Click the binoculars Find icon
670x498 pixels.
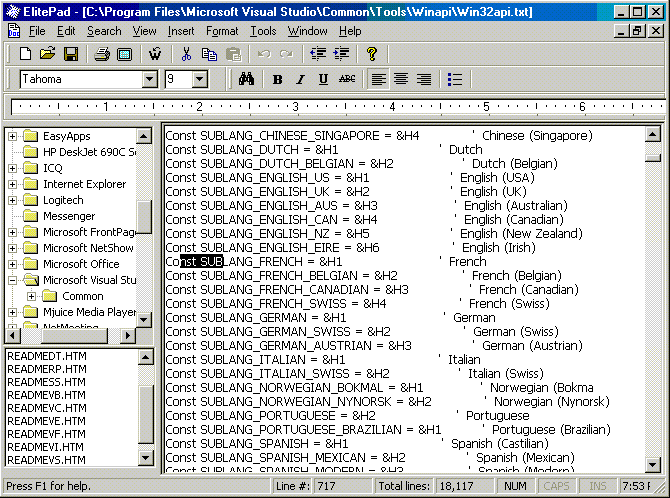point(247,79)
